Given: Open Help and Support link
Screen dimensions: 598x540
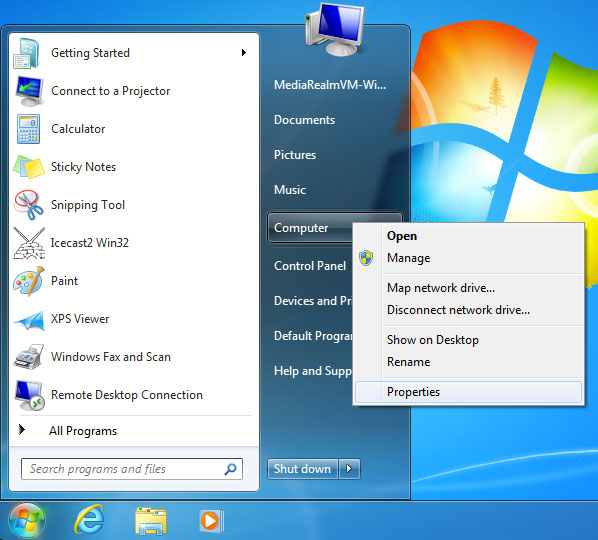Looking at the screenshot, I should click(x=313, y=371).
